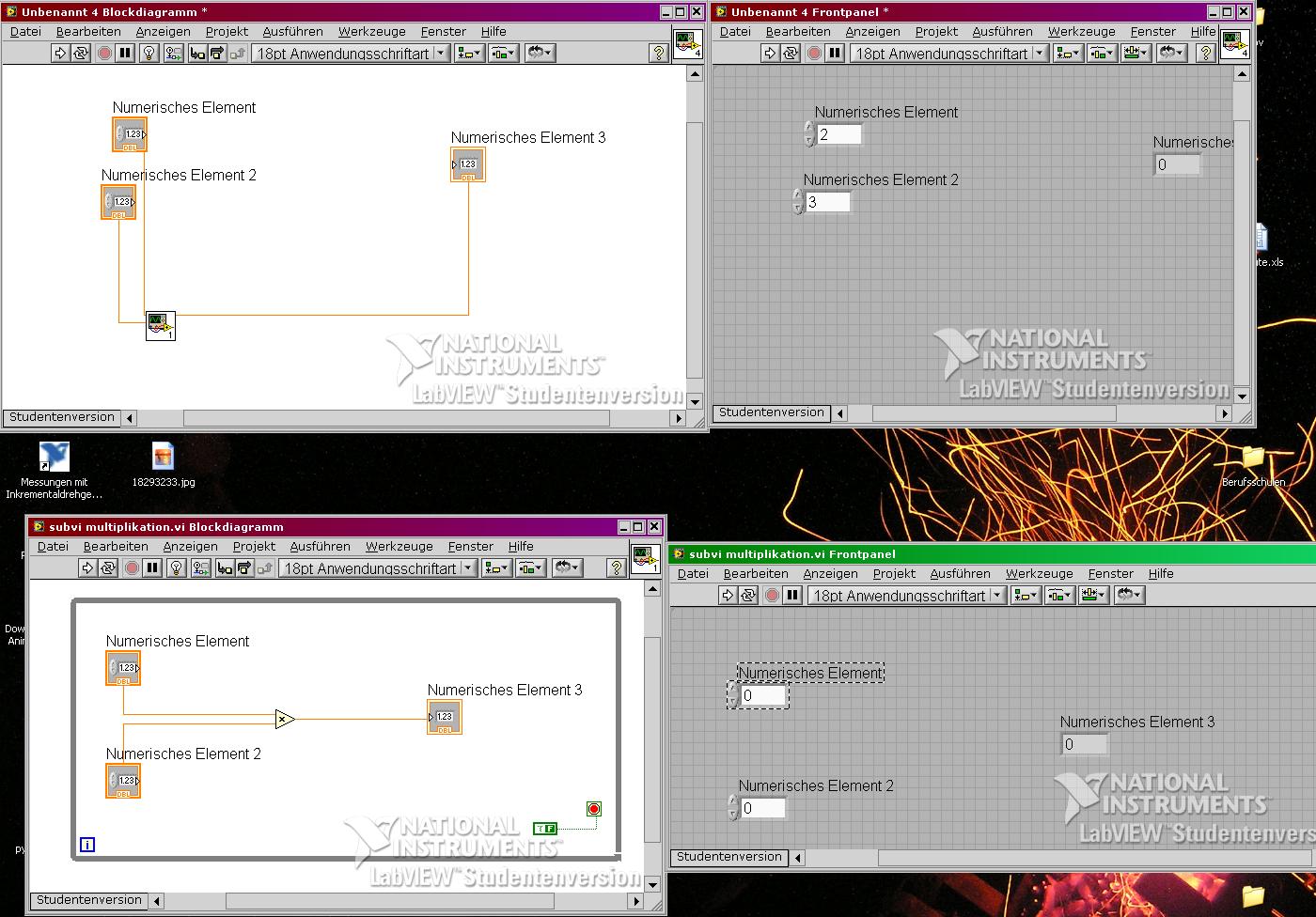
Task: Open font dropdown in Unbenannt 4 Frontpanel
Action: [x=949, y=54]
